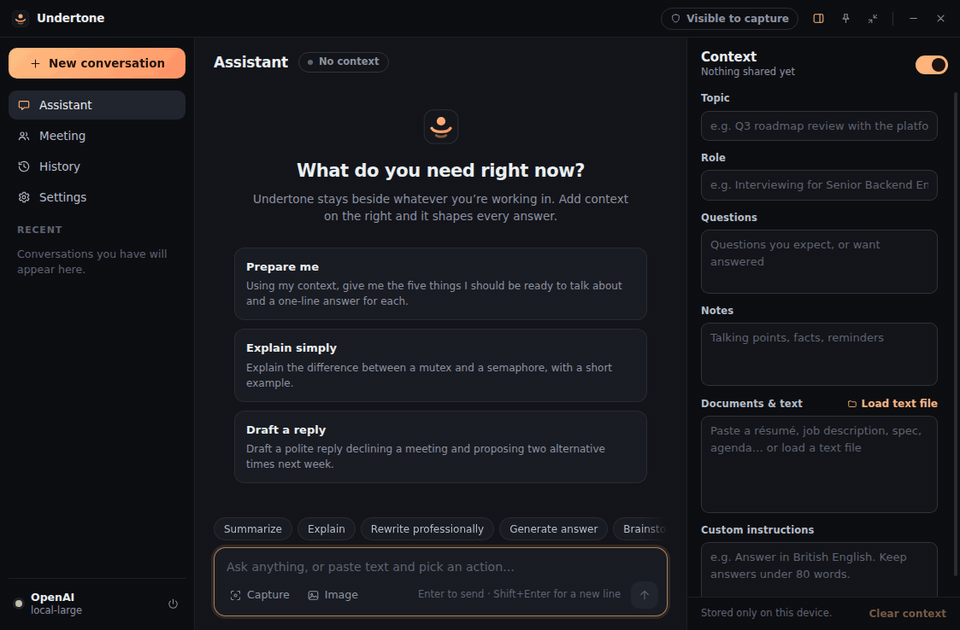Focus the Notes text area
The height and width of the screenshot is (630, 960).
819,354
